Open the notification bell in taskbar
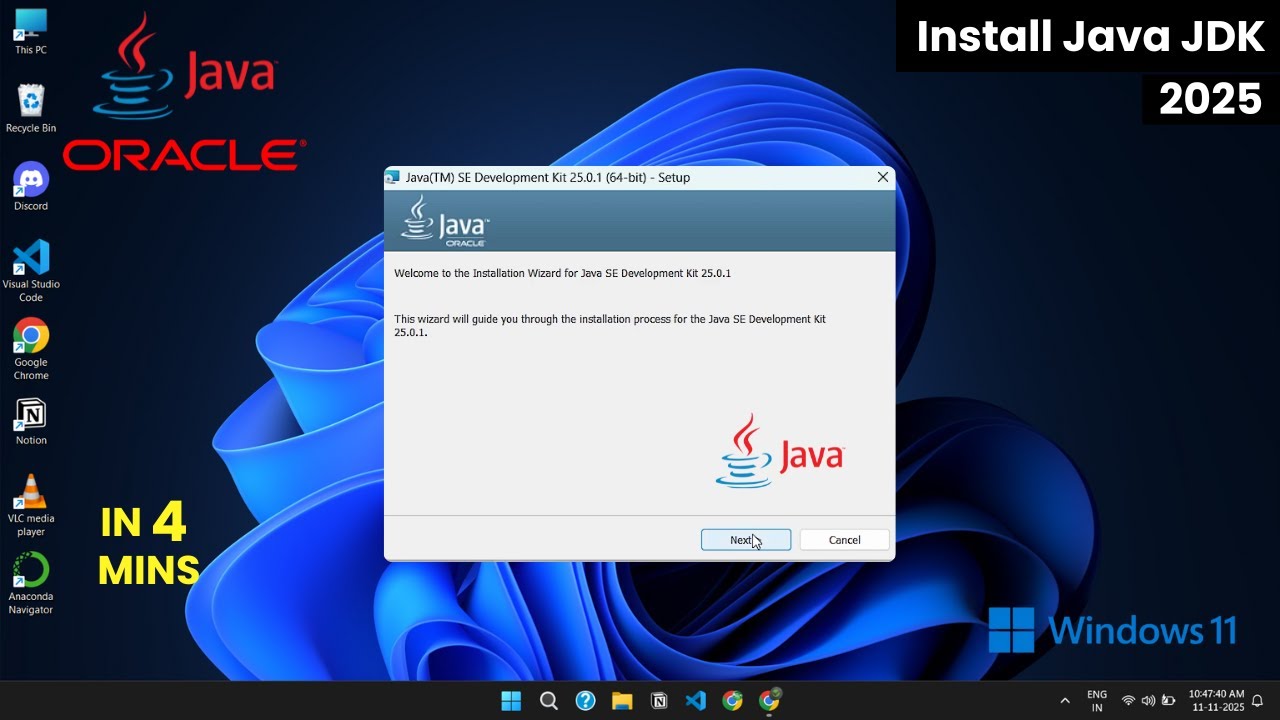1280x720 pixels. pyautogui.click(x=1258, y=701)
